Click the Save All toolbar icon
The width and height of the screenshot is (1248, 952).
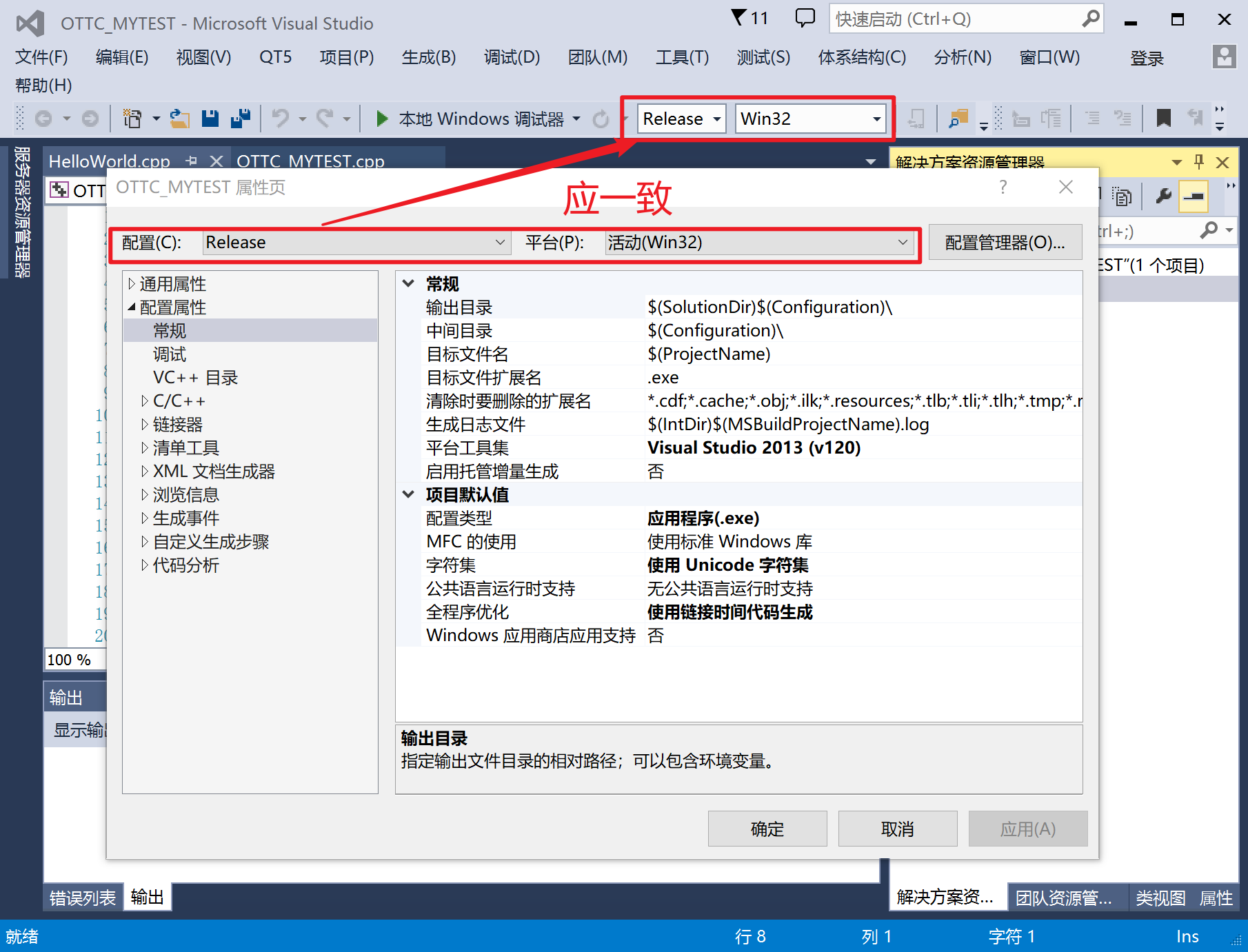tap(240, 118)
